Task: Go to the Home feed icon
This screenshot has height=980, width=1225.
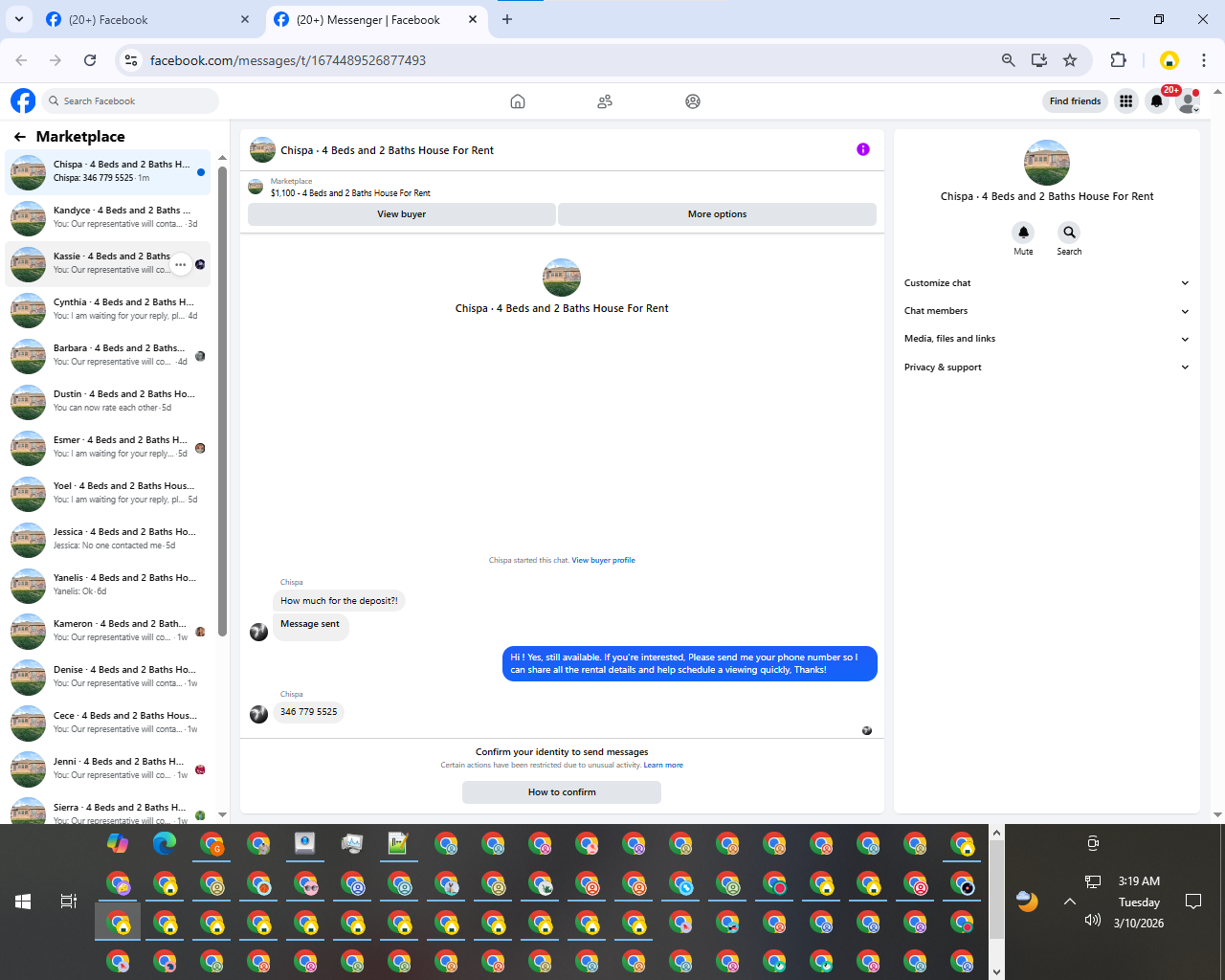Action: coord(518,101)
